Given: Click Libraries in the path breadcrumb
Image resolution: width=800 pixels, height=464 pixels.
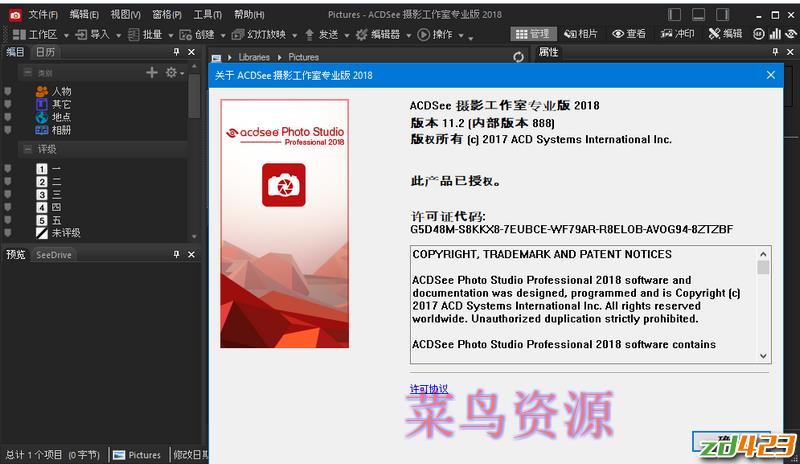Looking at the screenshot, I should coord(254,57).
